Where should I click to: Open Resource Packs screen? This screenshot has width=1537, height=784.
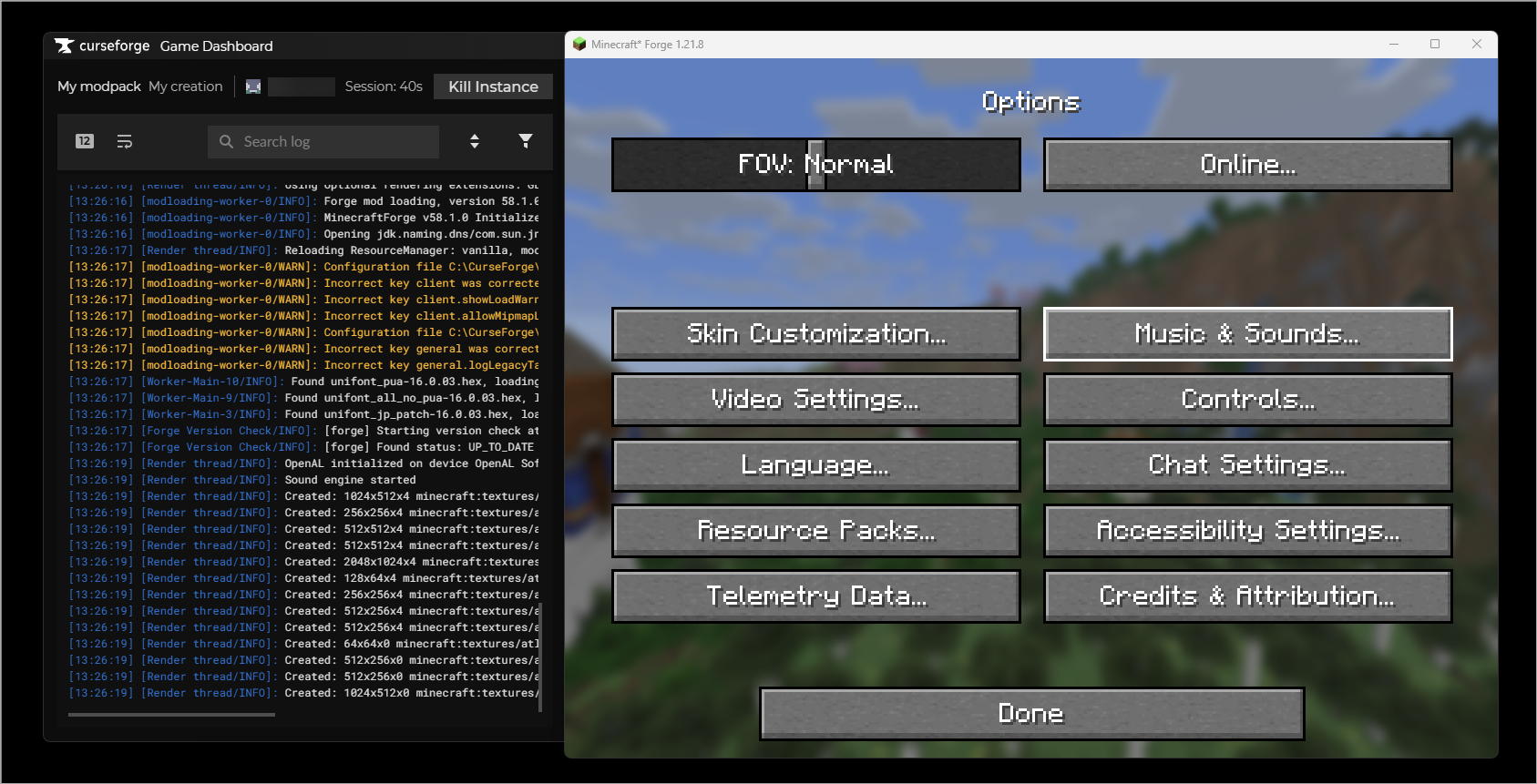tap(816, 531)
